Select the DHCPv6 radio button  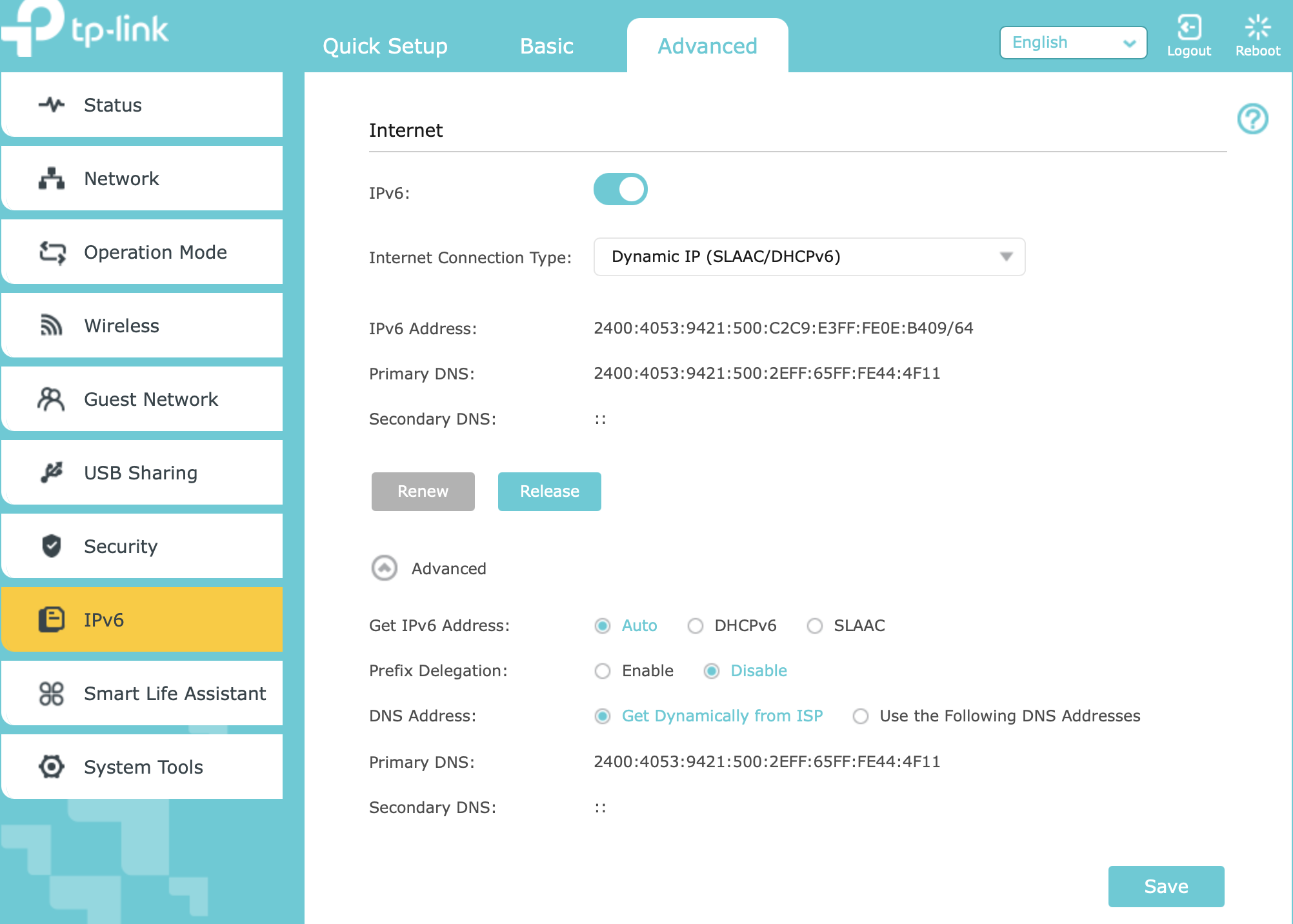(696, 626)
